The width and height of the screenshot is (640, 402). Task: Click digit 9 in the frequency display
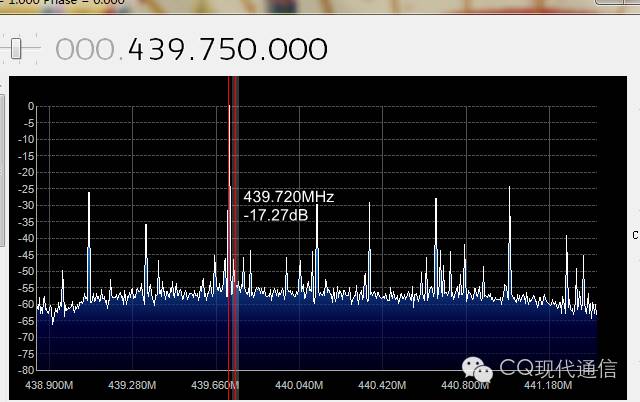[178, 49]
